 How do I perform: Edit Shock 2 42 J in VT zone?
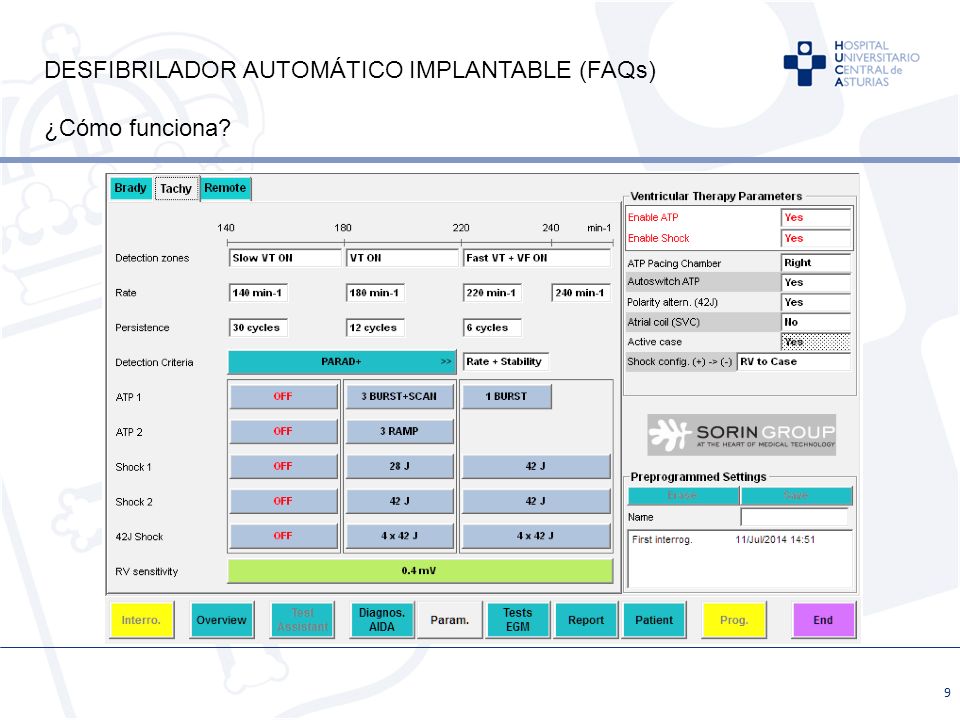[x=399, y=501]
